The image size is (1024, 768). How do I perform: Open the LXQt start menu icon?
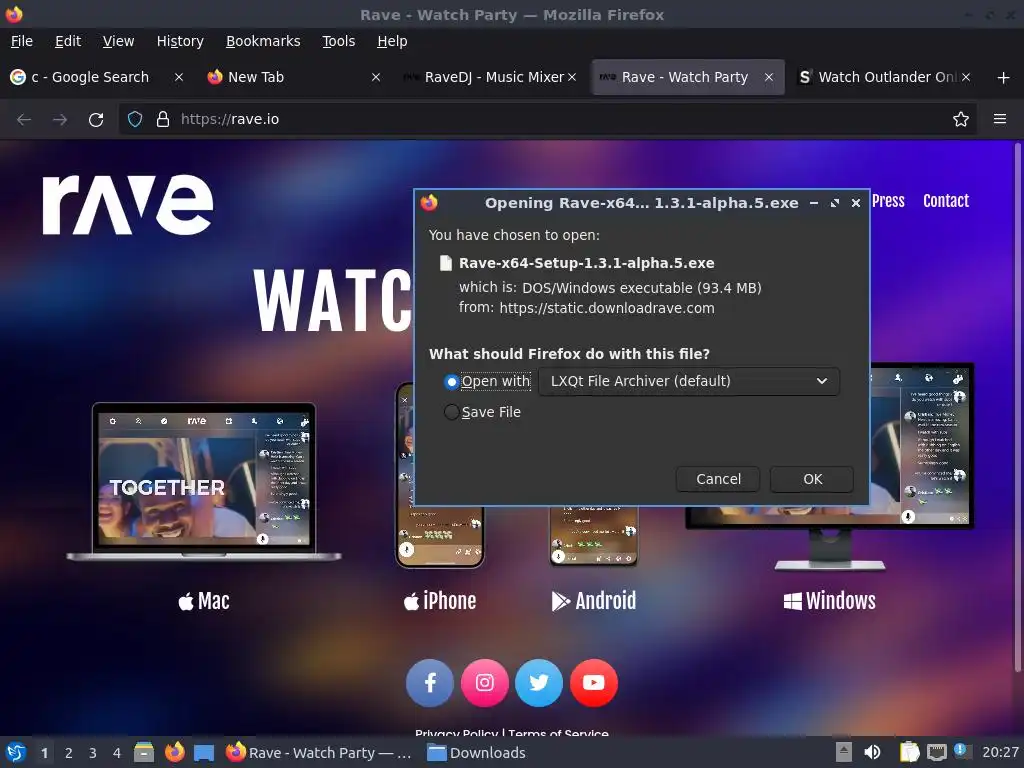(x=16, y=752)
